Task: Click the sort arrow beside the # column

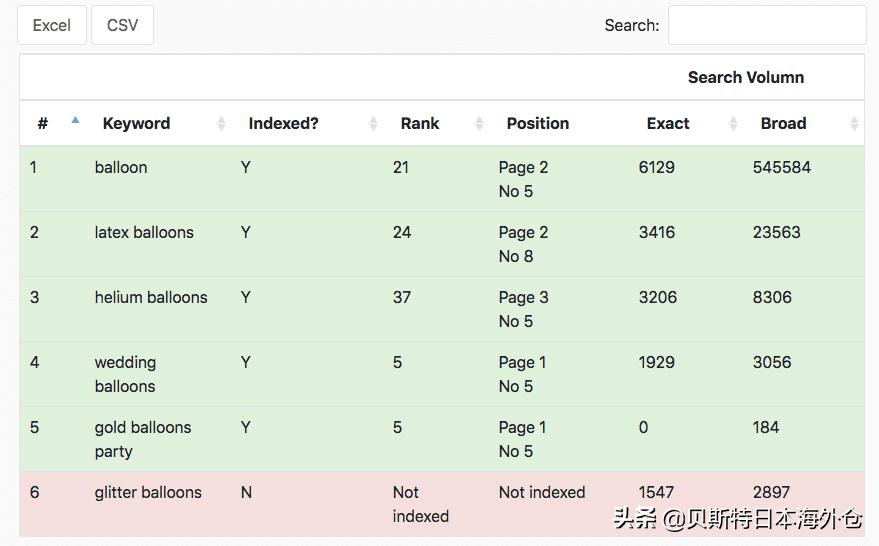Action: (75, 122)
